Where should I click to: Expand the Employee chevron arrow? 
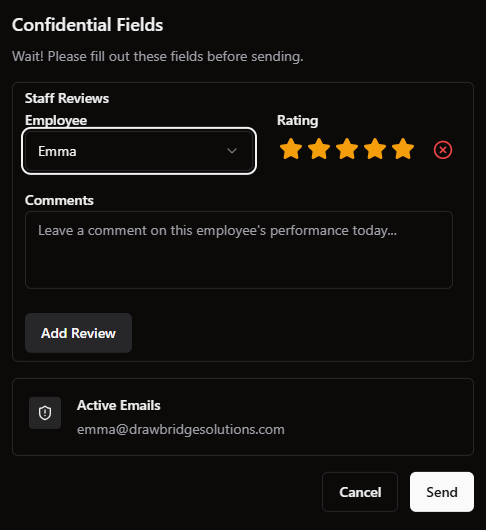[232, 151]
